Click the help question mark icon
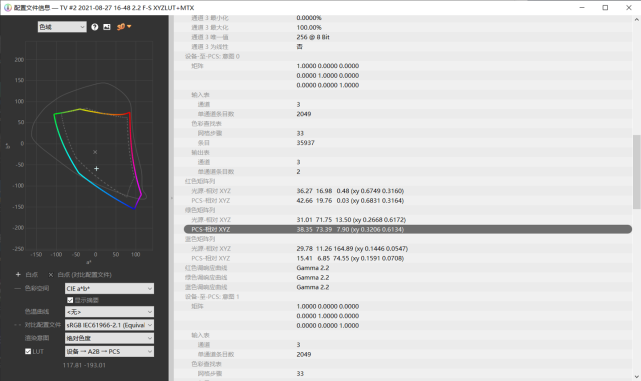The height and width of the screenshot is (381, 641). (x=95, y=27)
